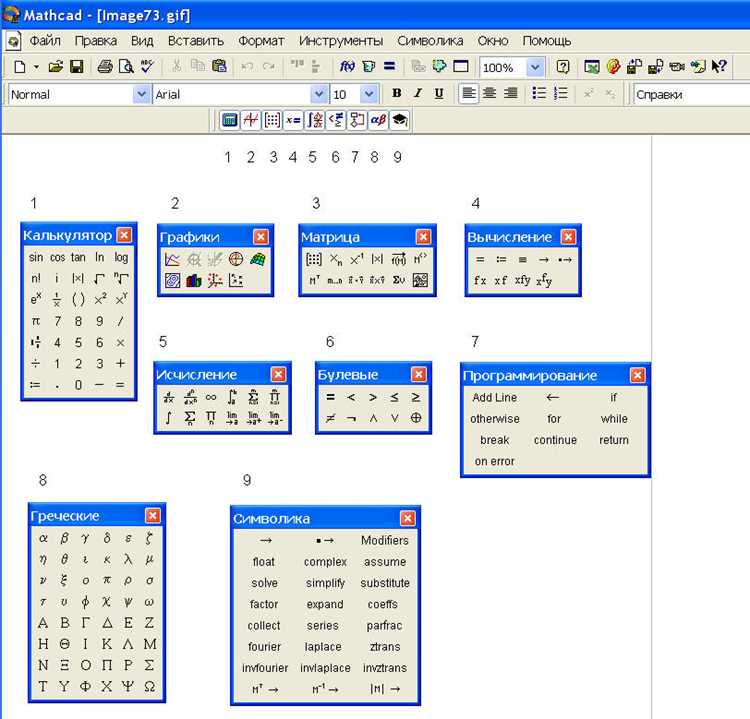Open the 100% zoom dropdown
Viewport: 750px width, 719px height.
[535, 67]
